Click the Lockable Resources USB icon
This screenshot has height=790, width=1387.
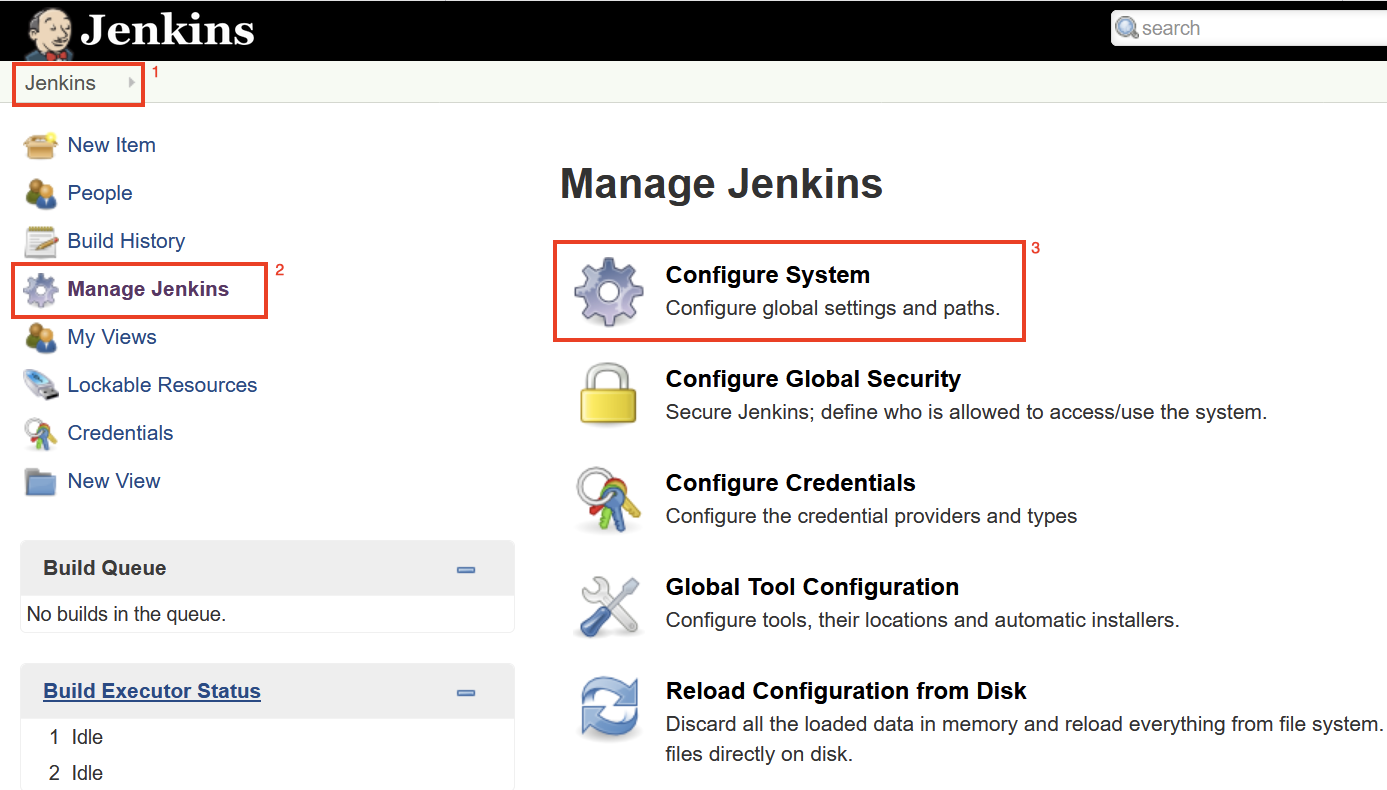[41, 385]
